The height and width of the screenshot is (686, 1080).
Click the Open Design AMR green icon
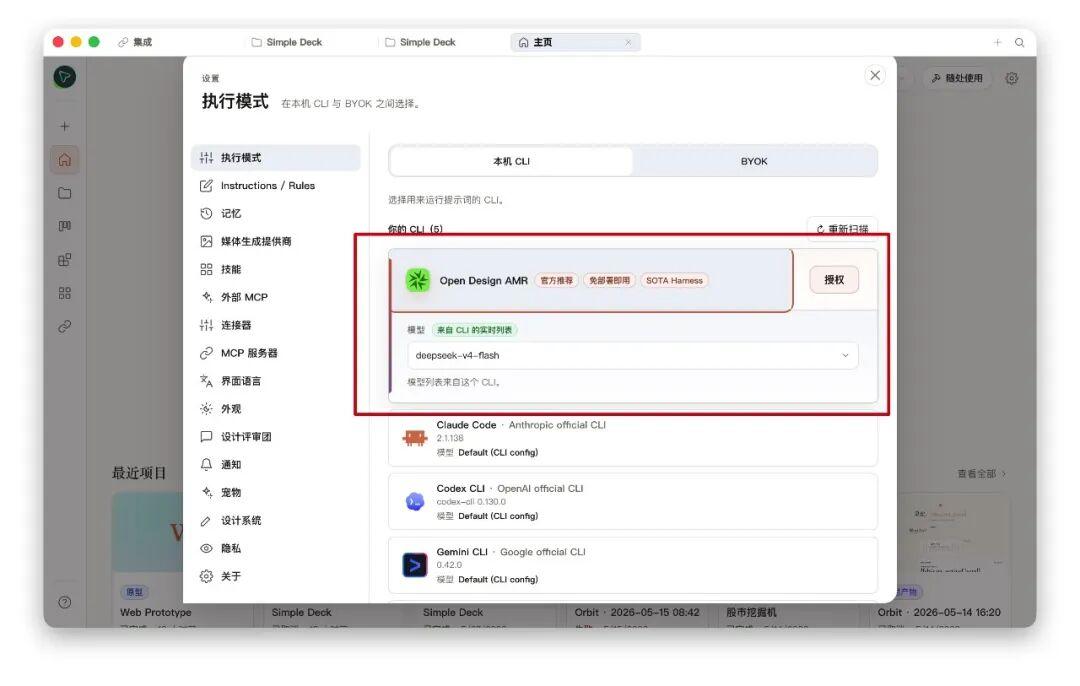point(417,280)
